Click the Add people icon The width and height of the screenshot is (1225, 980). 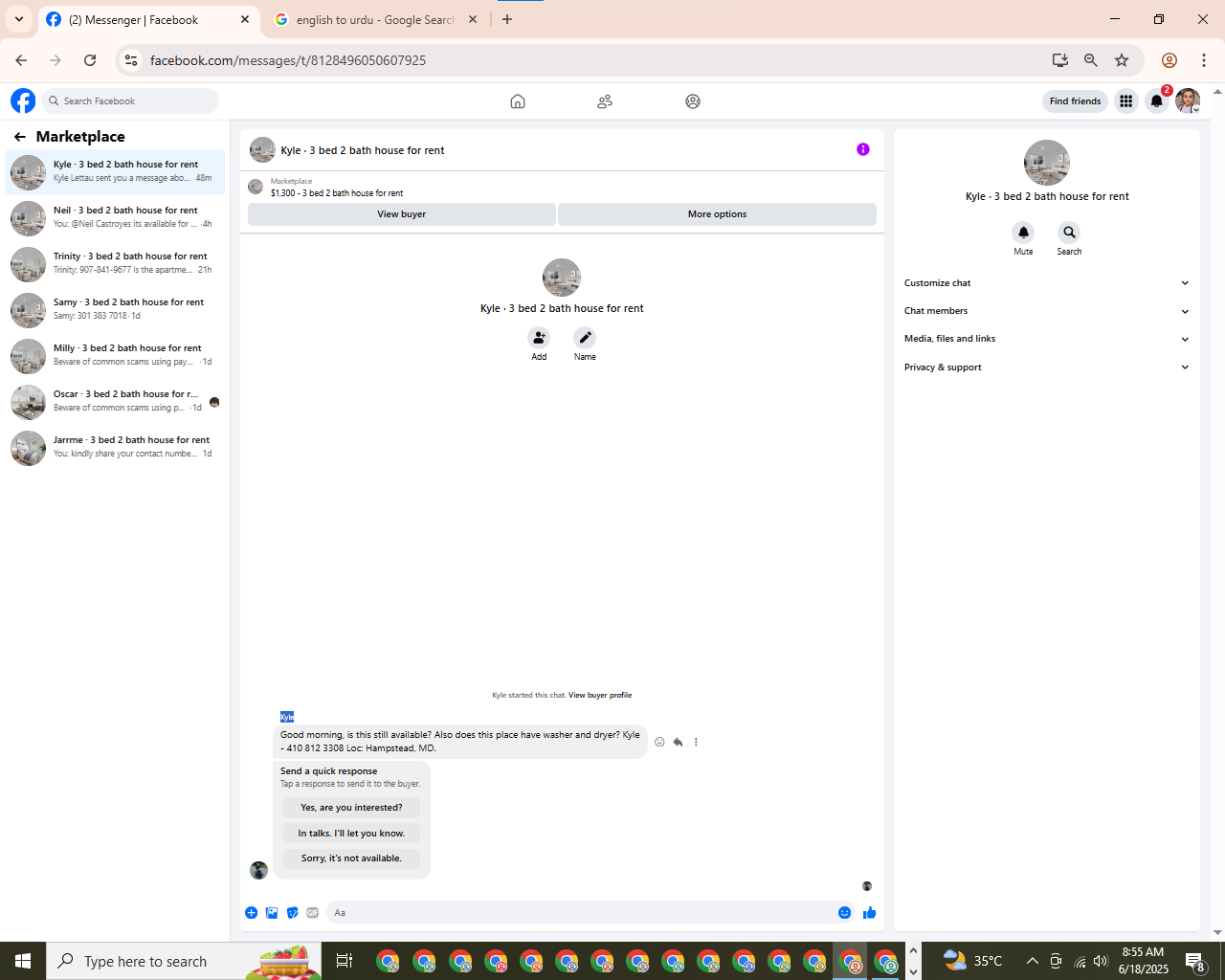pyautogui.click(x=539, y=338)
